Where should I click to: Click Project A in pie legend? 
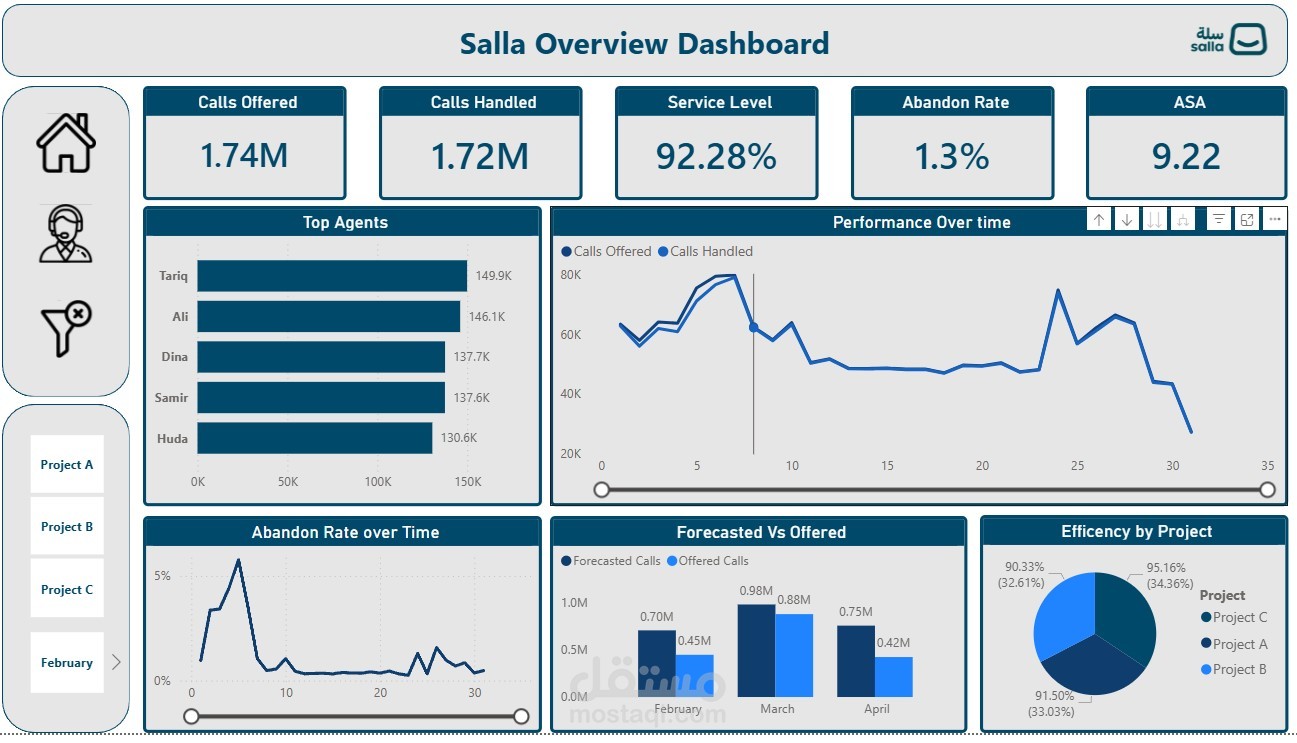coord(1233,644)
